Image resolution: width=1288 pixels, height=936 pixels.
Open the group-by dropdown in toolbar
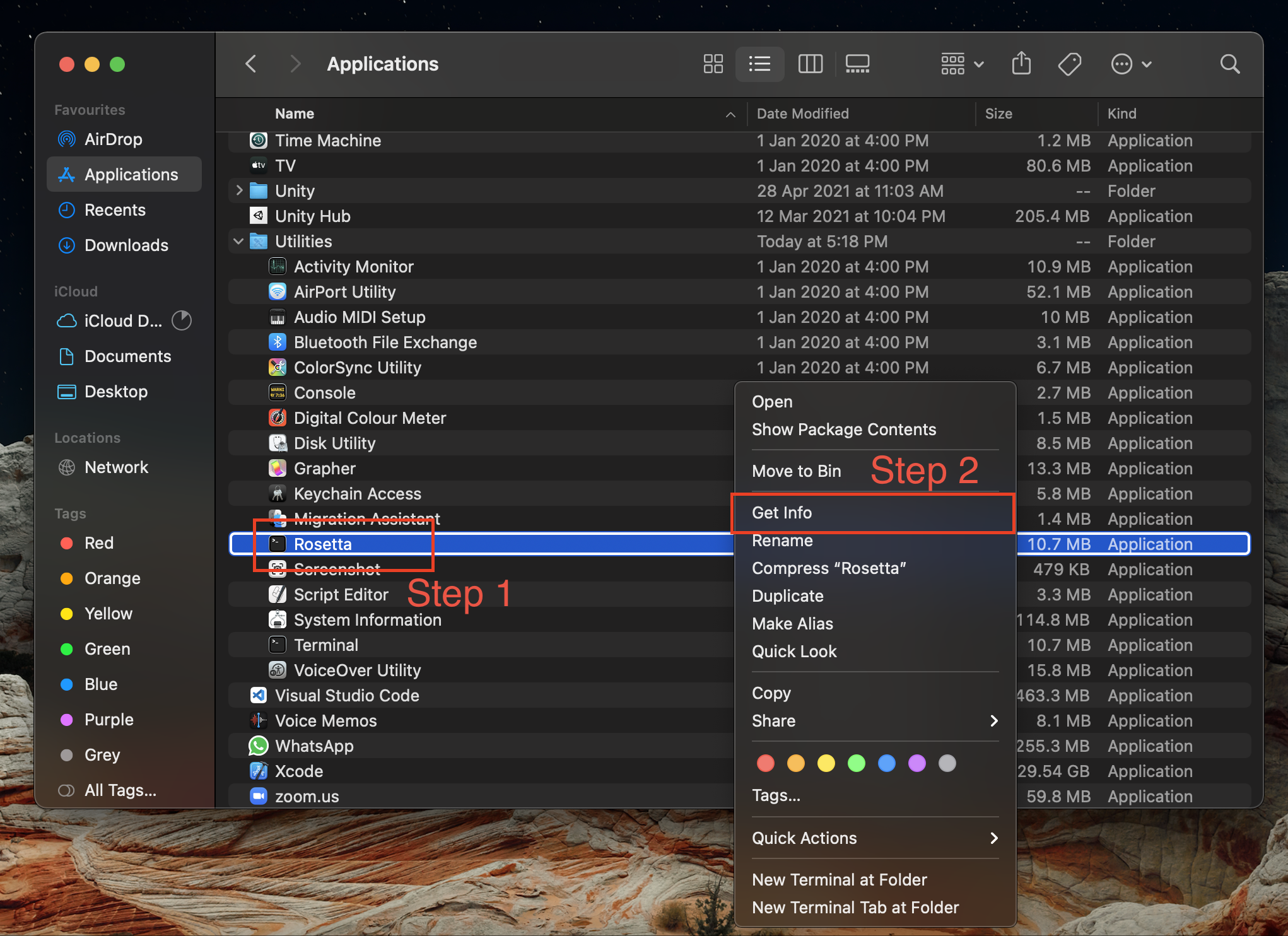(x=961, y=64)
